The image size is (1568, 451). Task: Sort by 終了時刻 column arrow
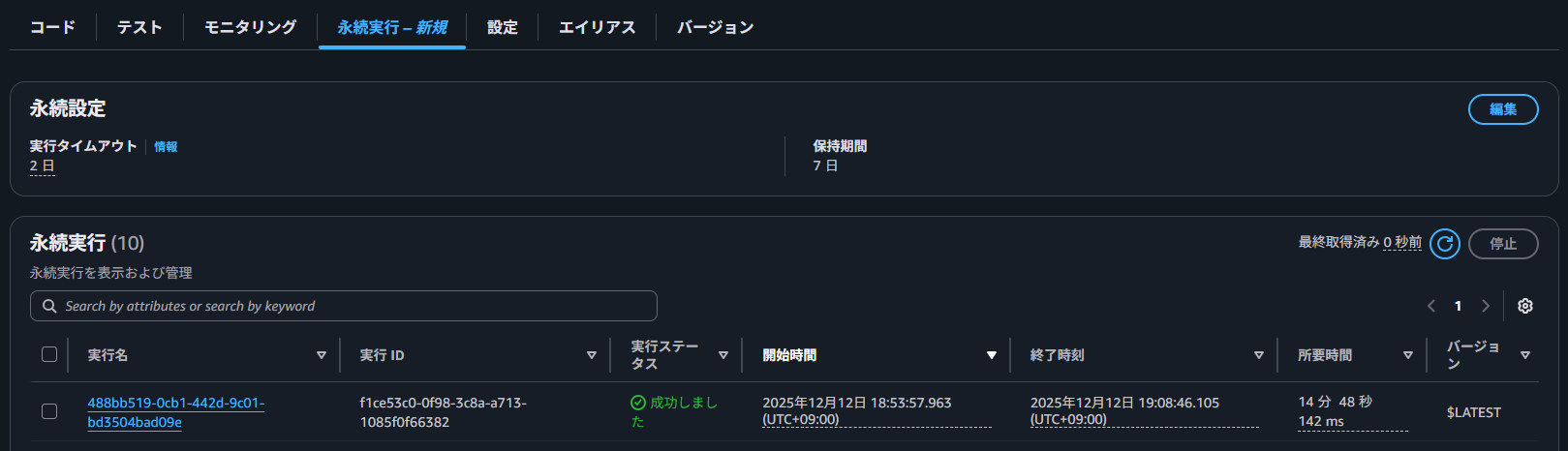[1258, 355]
